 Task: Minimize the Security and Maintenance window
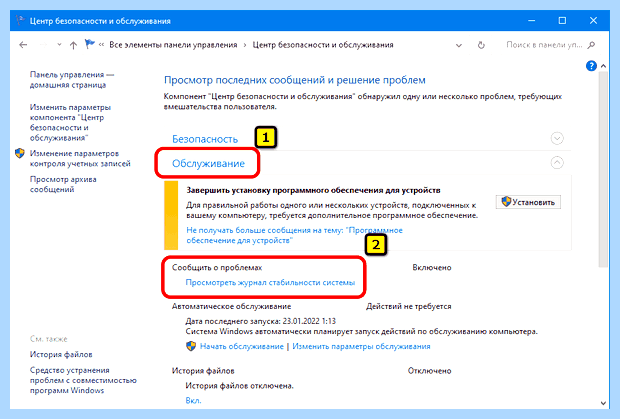point(531,21)
